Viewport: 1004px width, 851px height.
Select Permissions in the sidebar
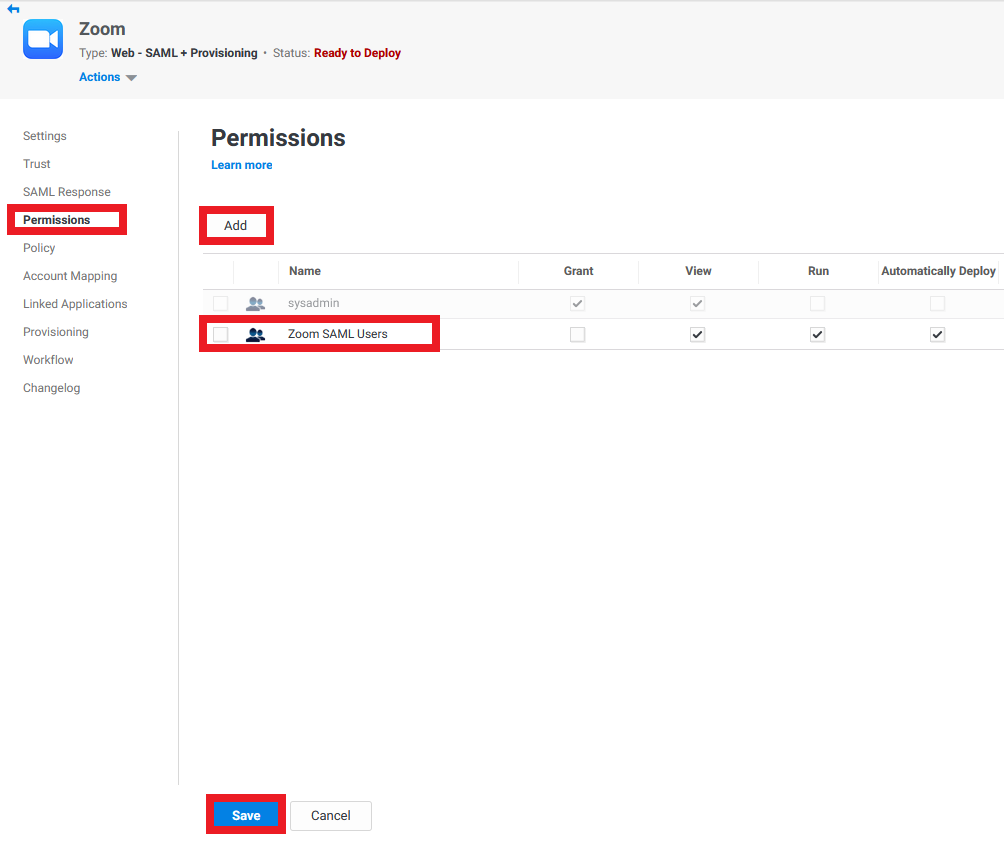click(56, 220)
